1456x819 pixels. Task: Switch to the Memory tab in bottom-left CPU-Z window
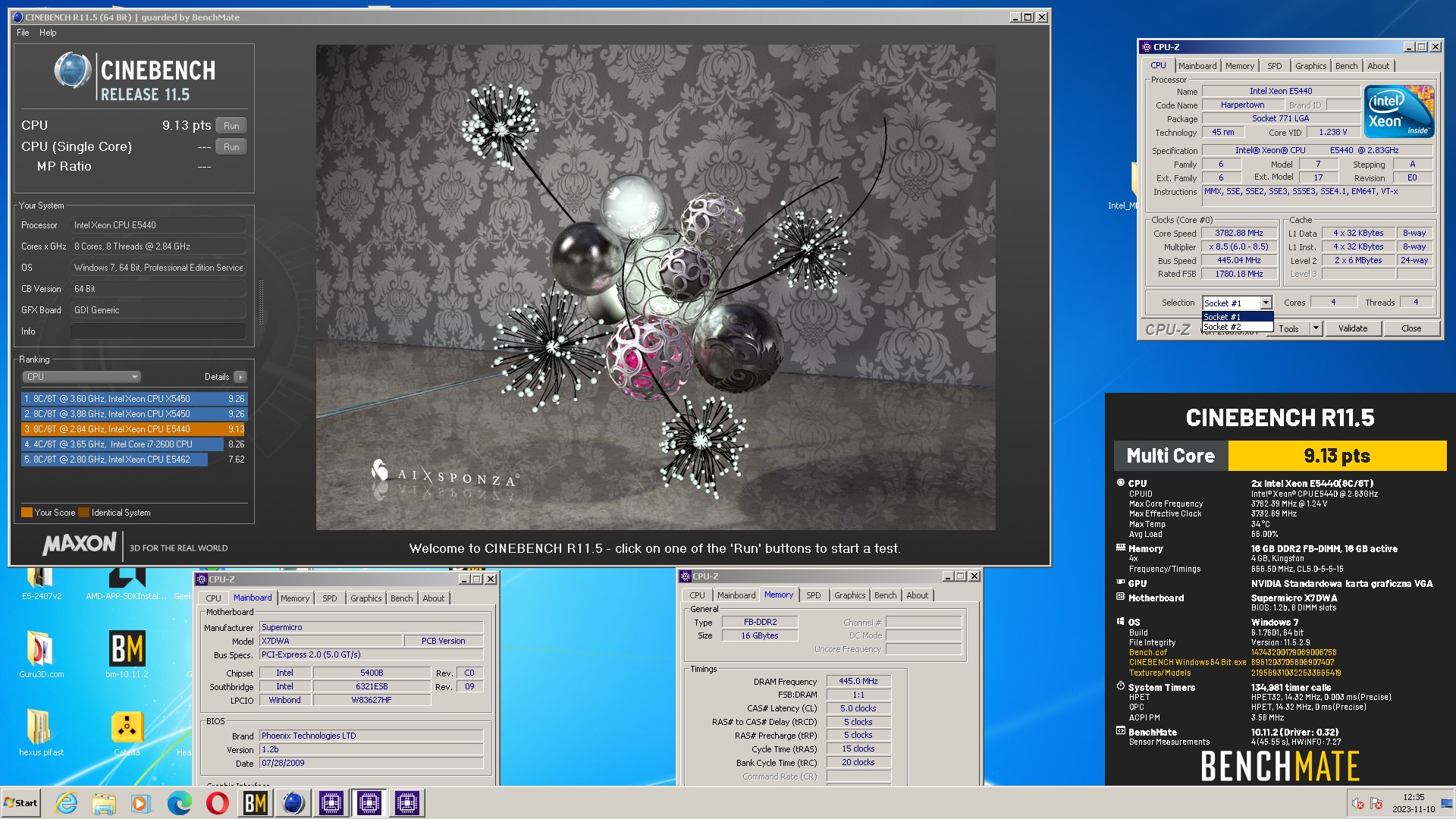click(x=294, y=598)
